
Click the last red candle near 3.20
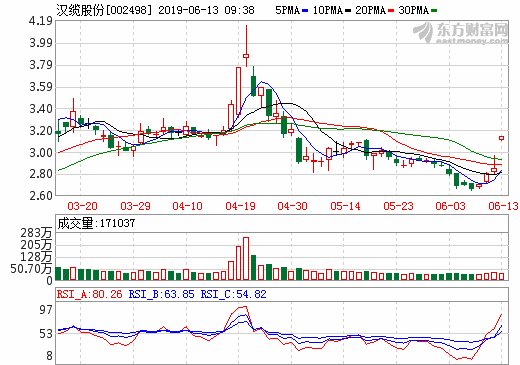501,138
